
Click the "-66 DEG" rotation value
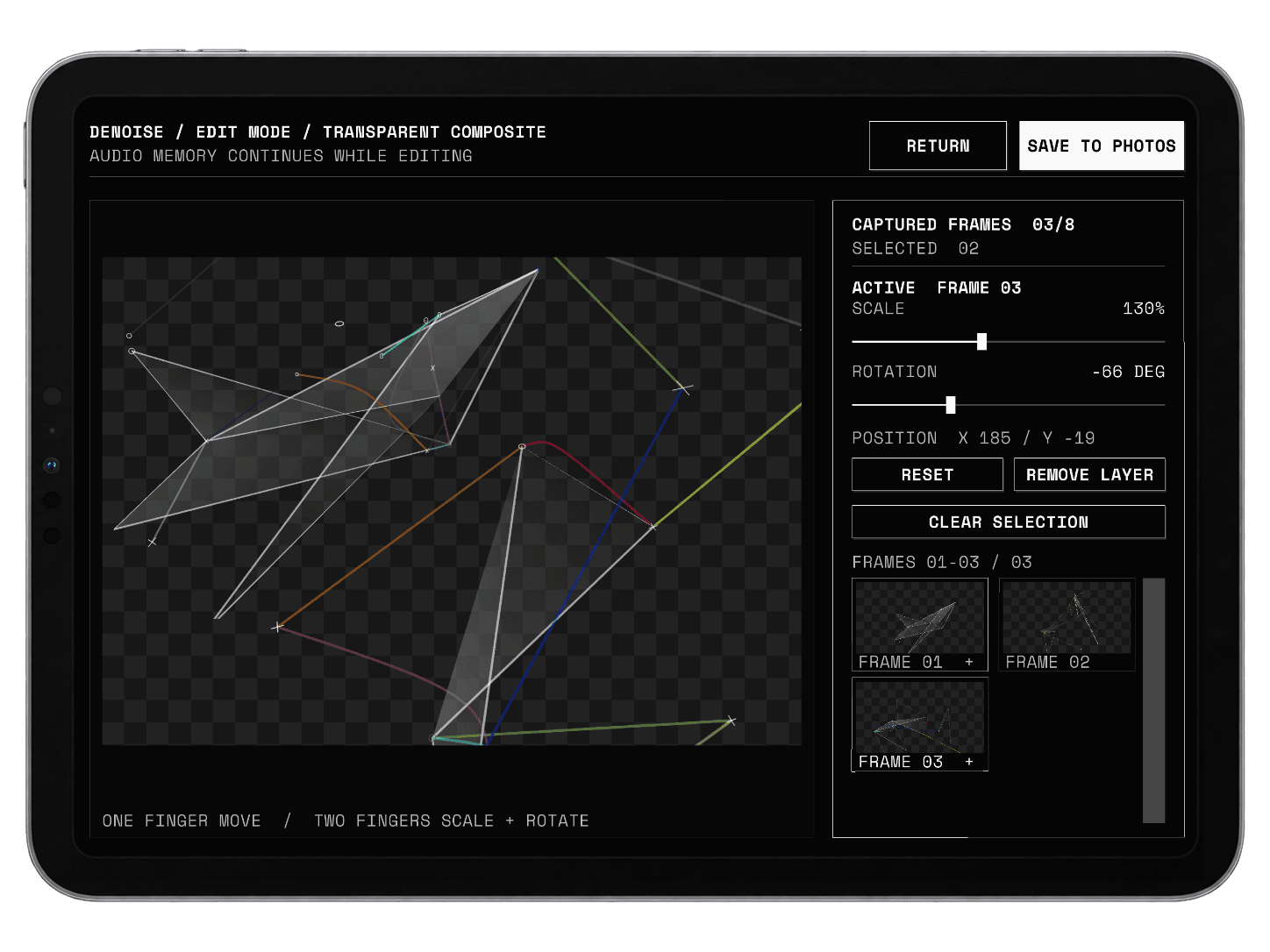pyautogui.click(x=1129, y=372)
